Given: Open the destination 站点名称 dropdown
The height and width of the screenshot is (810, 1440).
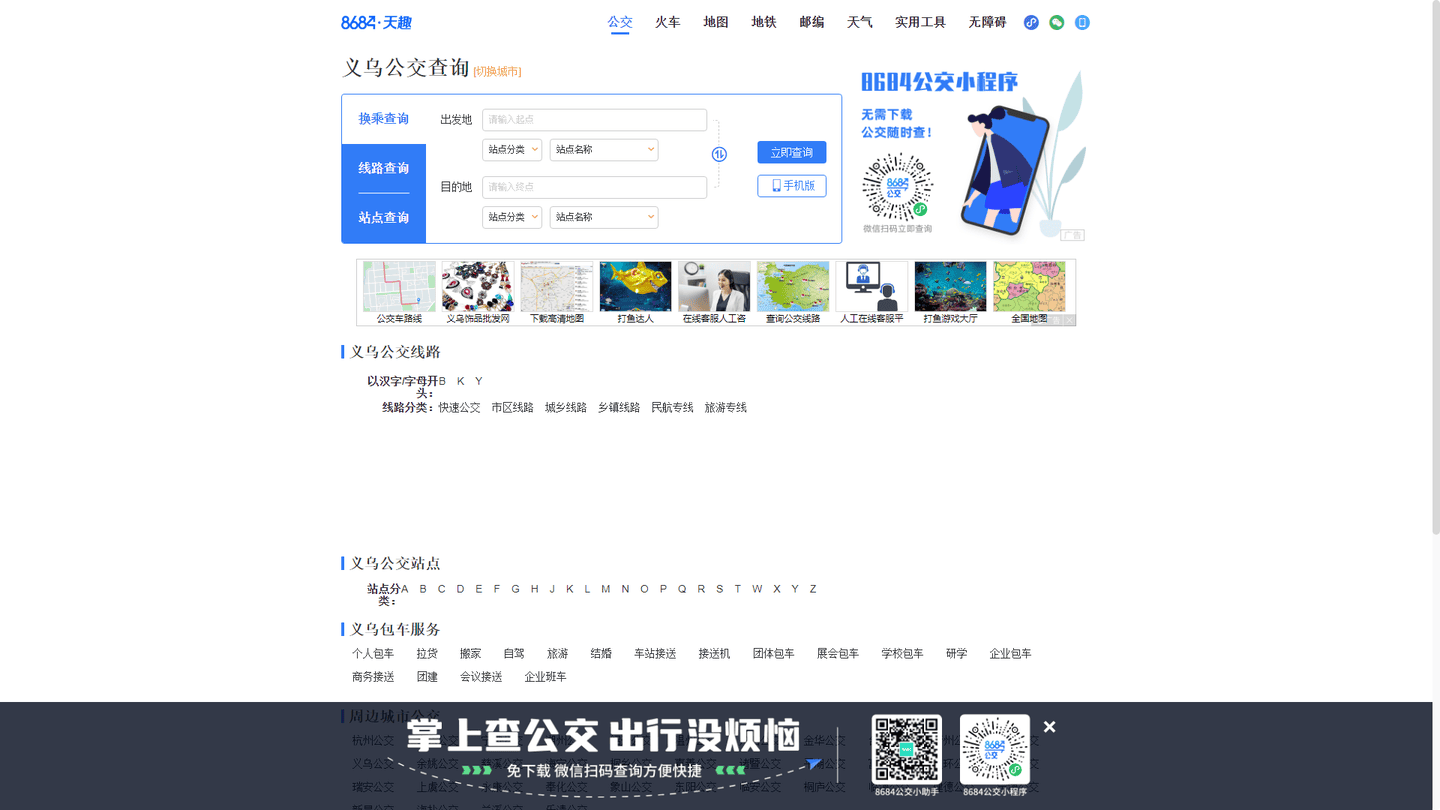Looking at the screenshot, I should pos(604,217).
